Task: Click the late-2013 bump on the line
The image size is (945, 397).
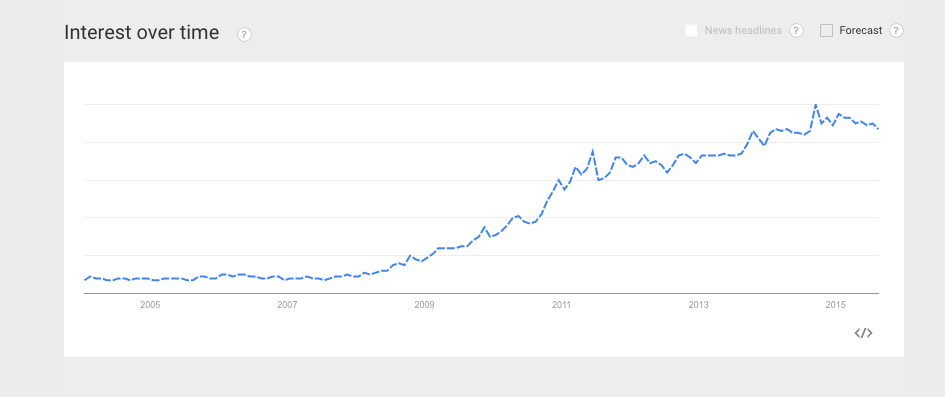Action: (x=752, y=131)
